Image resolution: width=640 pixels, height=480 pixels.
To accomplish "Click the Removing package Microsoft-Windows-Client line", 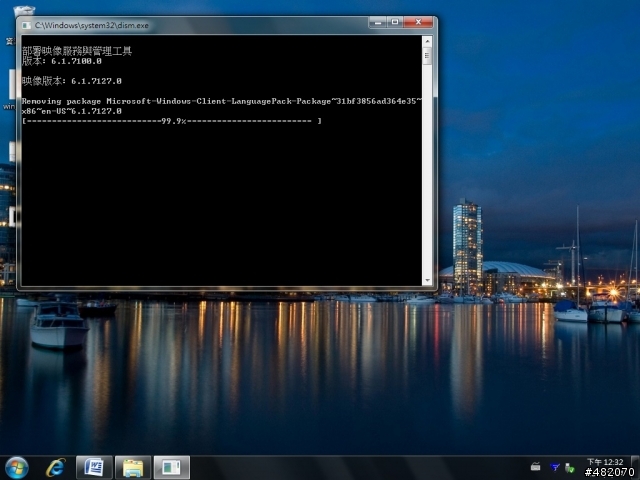I will 222,101.
